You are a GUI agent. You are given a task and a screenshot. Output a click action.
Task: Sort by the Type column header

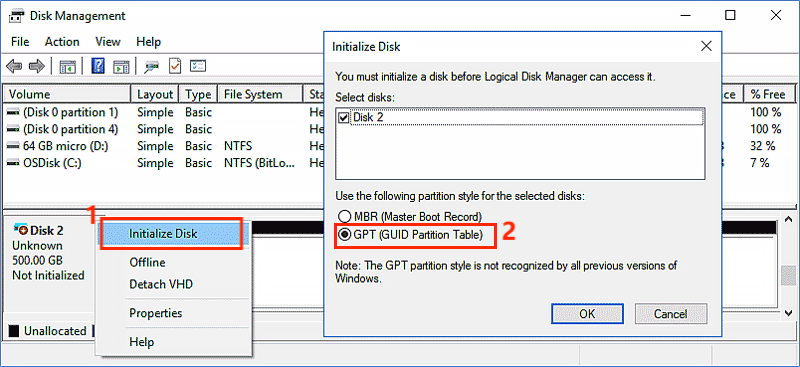[x=198, y=94]
